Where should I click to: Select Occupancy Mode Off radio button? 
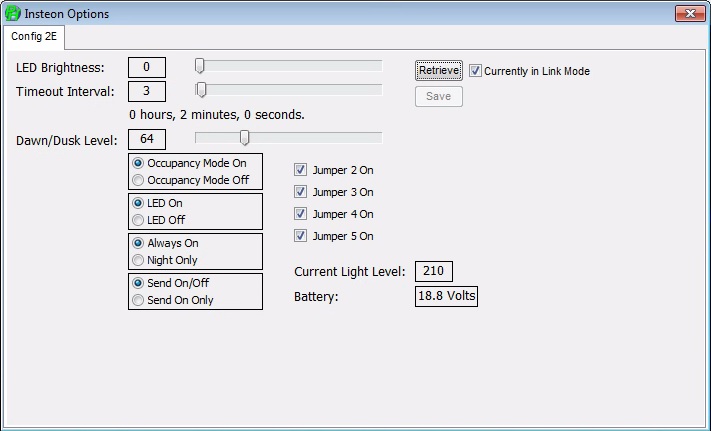point(138,180)
